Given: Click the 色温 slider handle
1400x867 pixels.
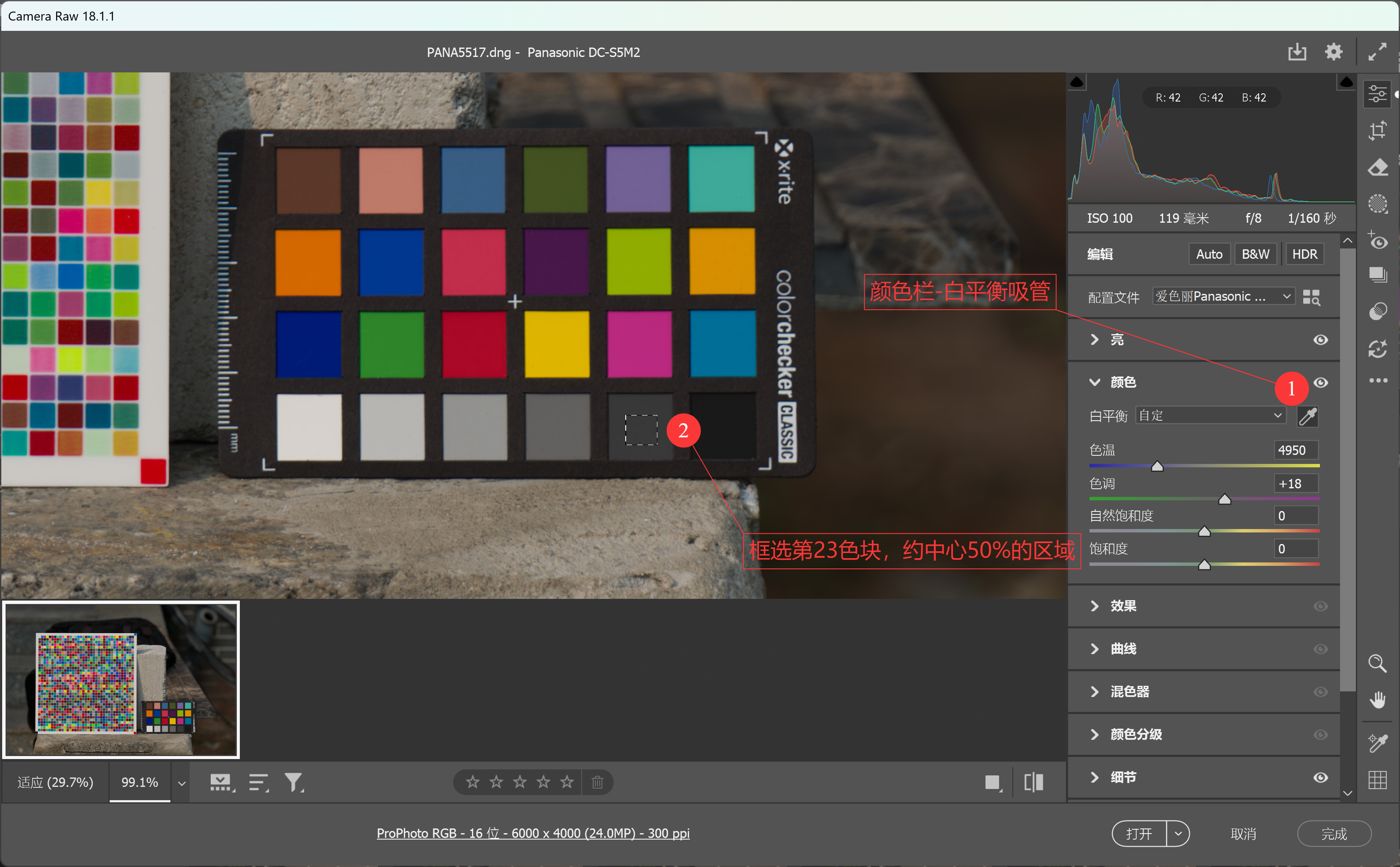Looking at the screenshot, I should [1157, 466].
